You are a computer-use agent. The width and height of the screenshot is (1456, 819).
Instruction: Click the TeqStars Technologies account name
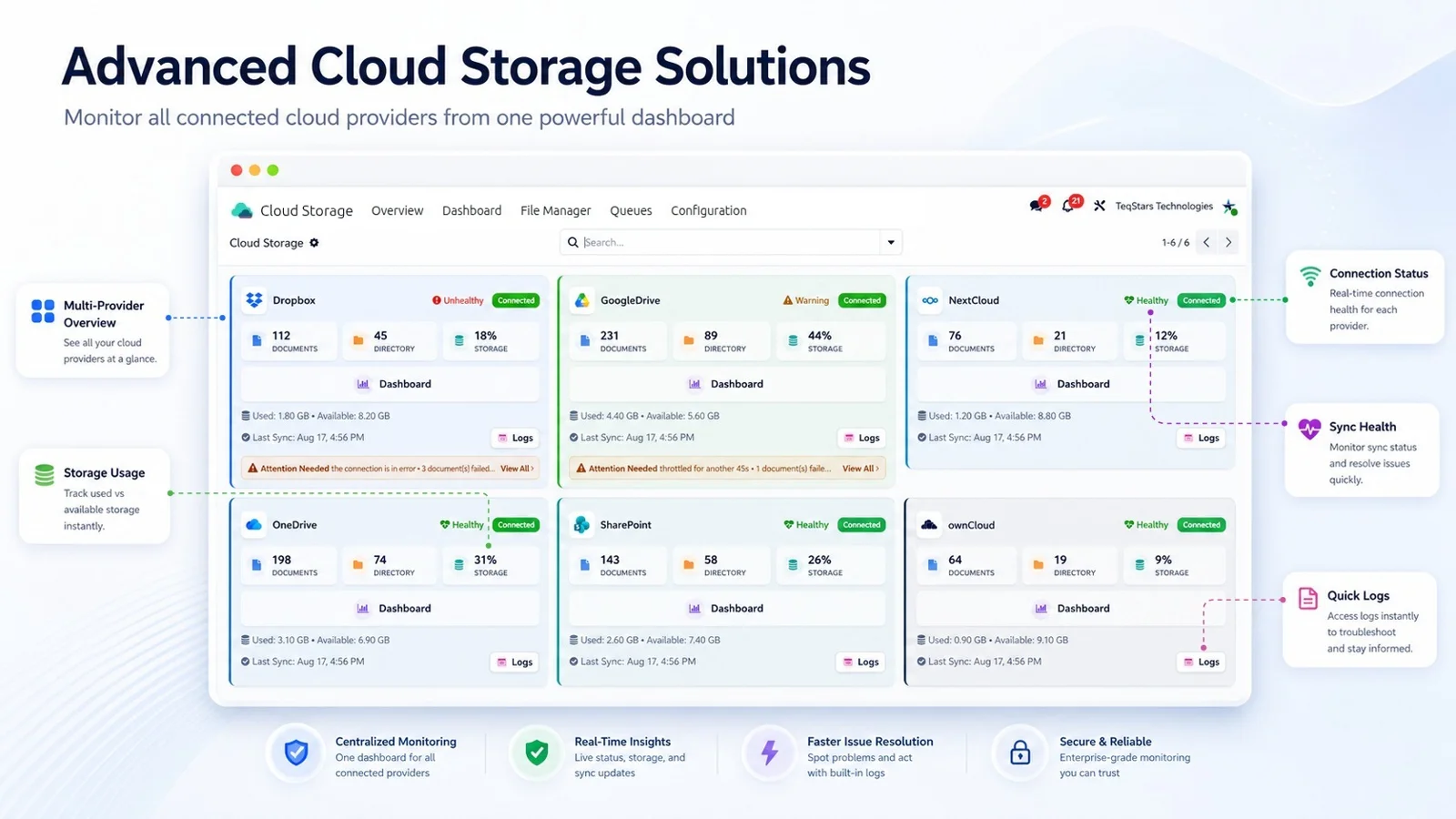tap(1164, 207)
